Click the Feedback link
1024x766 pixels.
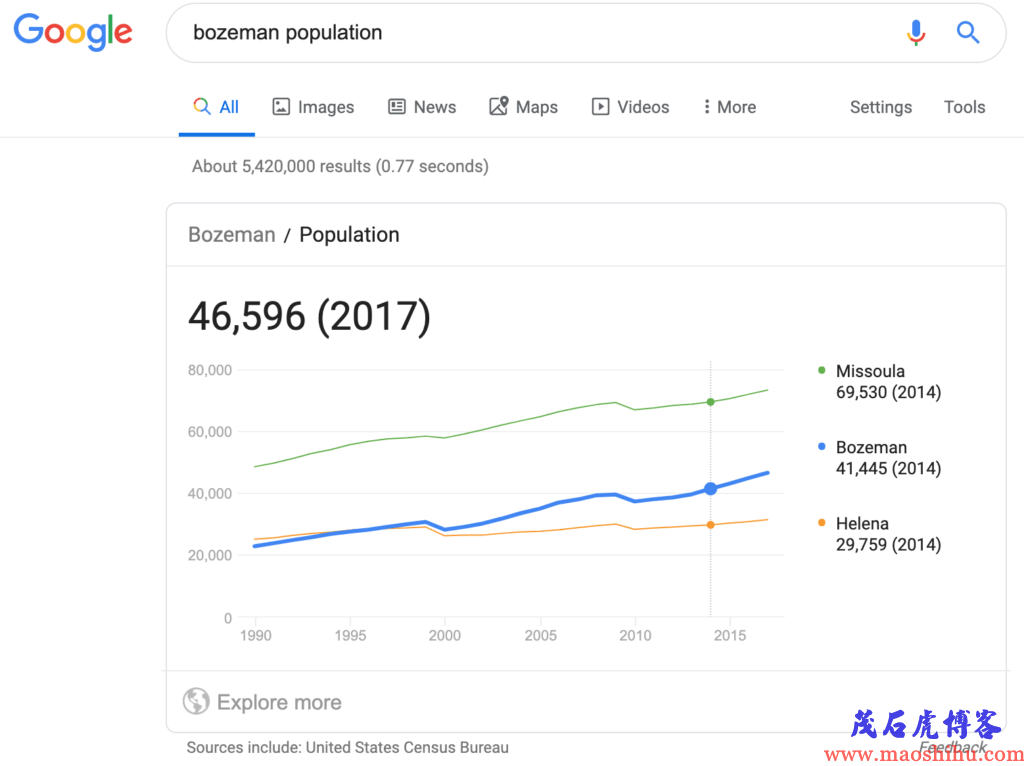tap(953, 746)
